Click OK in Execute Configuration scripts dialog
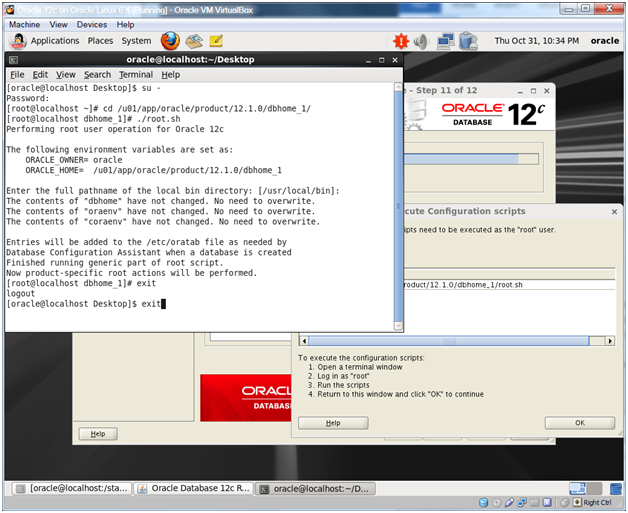The width and height of the screenshot is (628, 513). coord(579,423)
